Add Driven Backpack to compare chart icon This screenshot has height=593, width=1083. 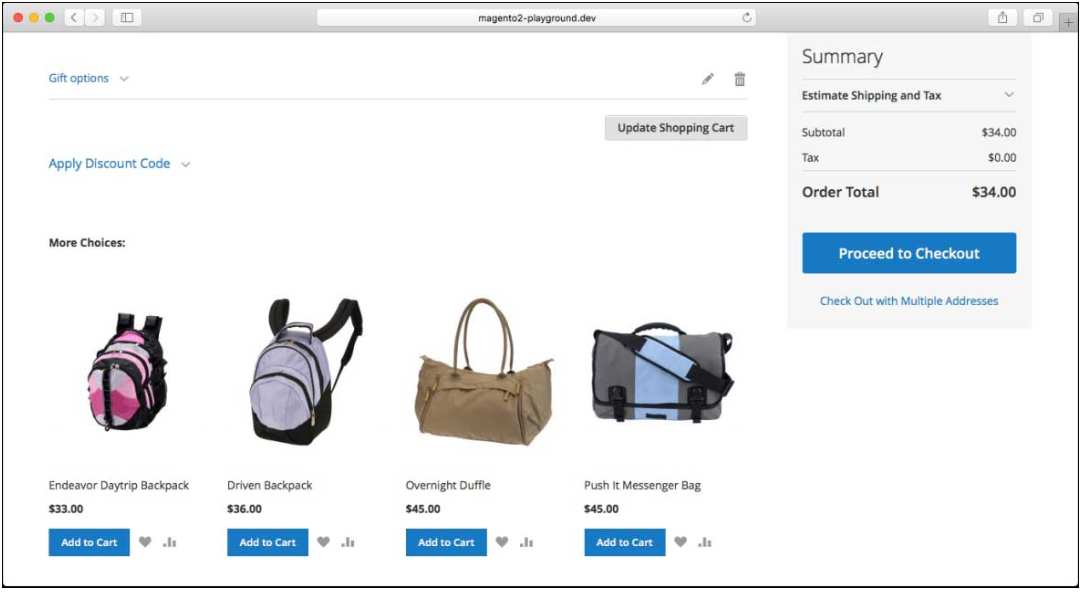348,542
